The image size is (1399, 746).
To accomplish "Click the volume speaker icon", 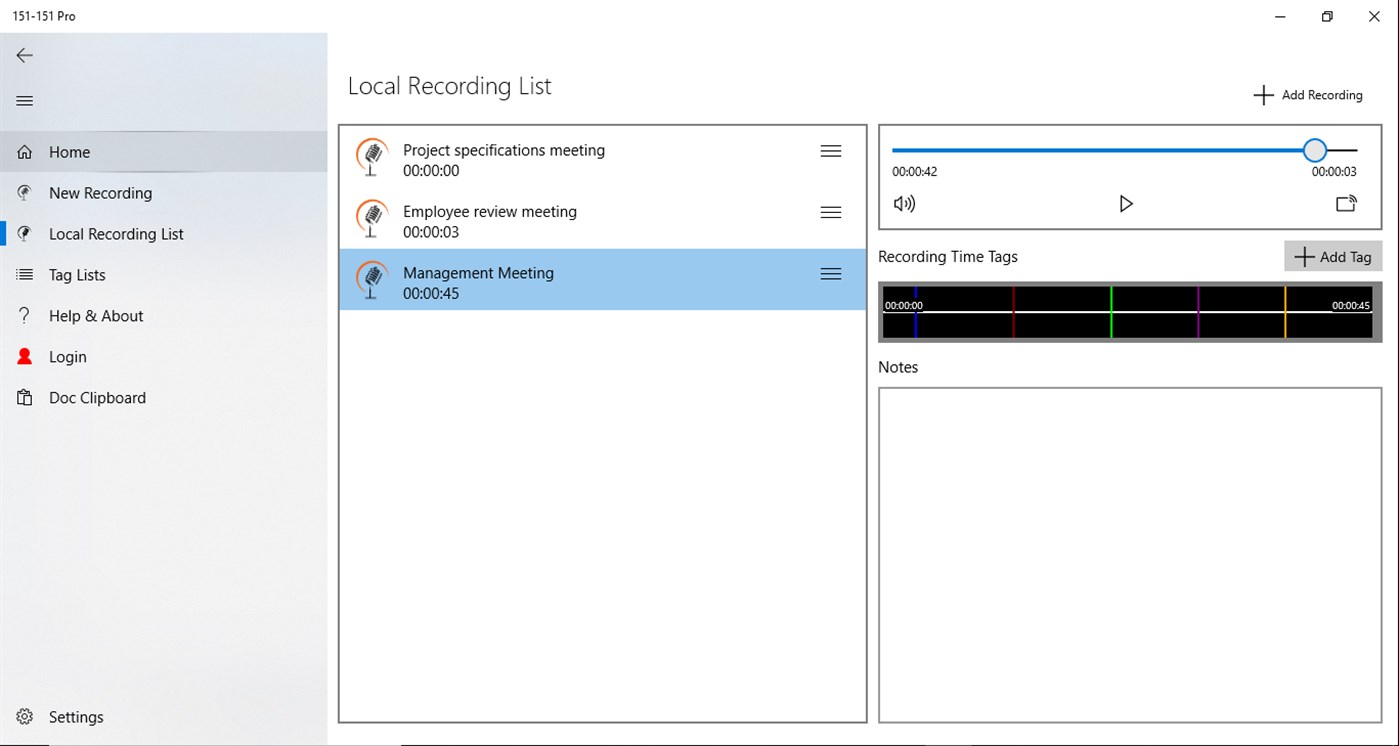I will (x=903, y=203).
